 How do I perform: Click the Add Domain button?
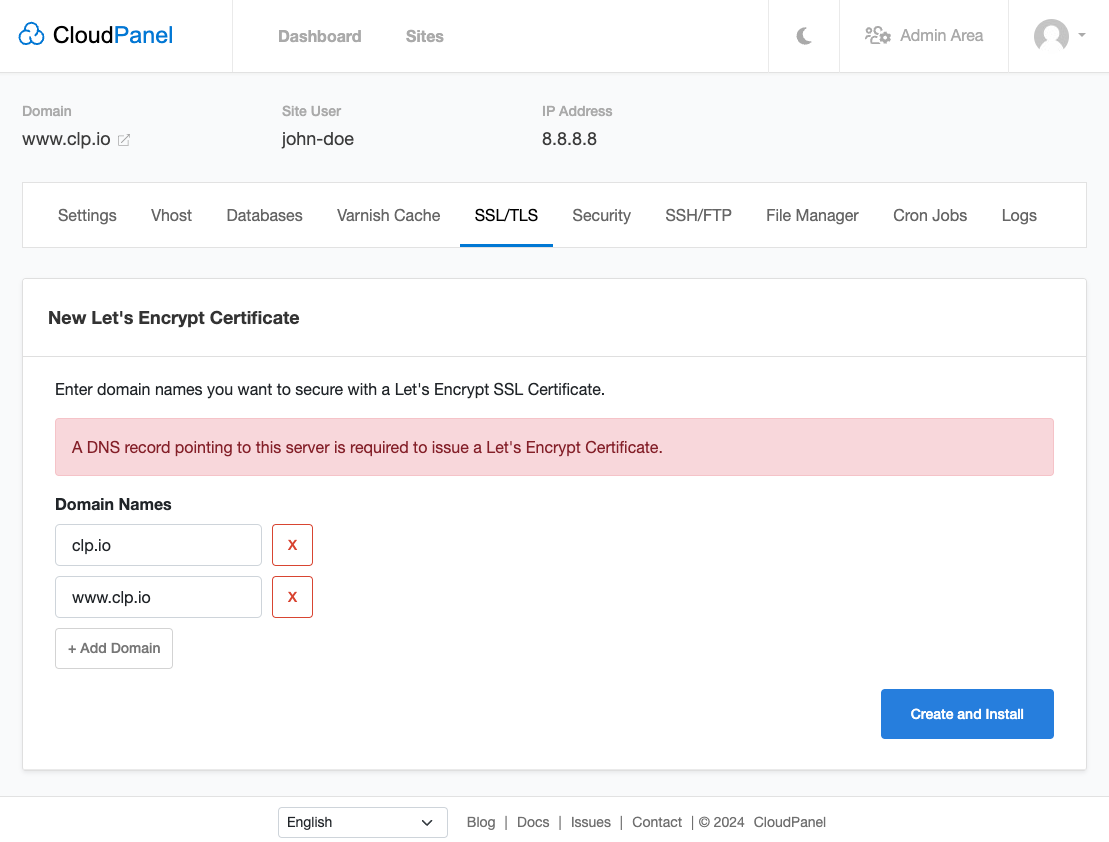[113, 648]
